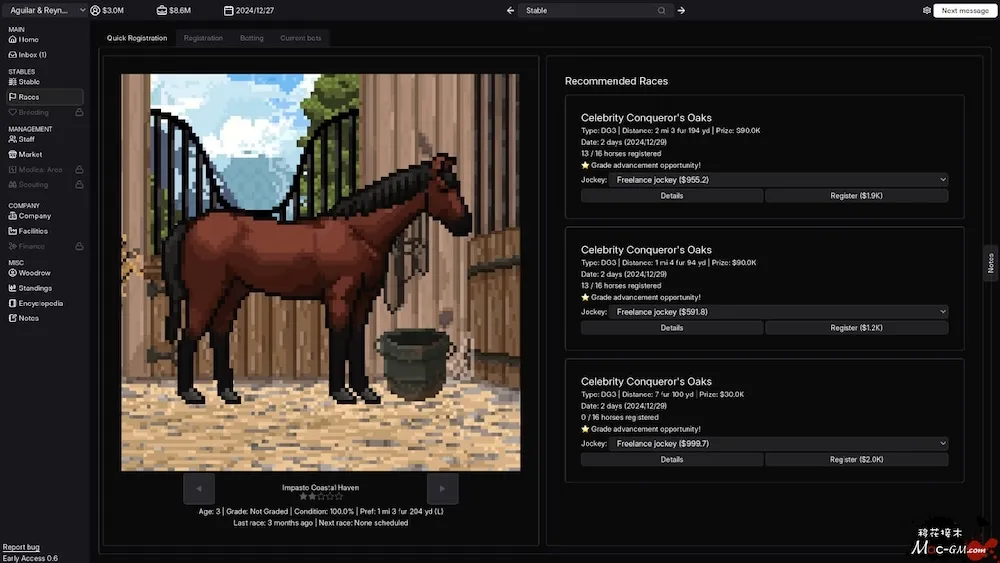Click the search magnifier icon
Screen dimensions: 1000x563
click(x=661, y=10)
